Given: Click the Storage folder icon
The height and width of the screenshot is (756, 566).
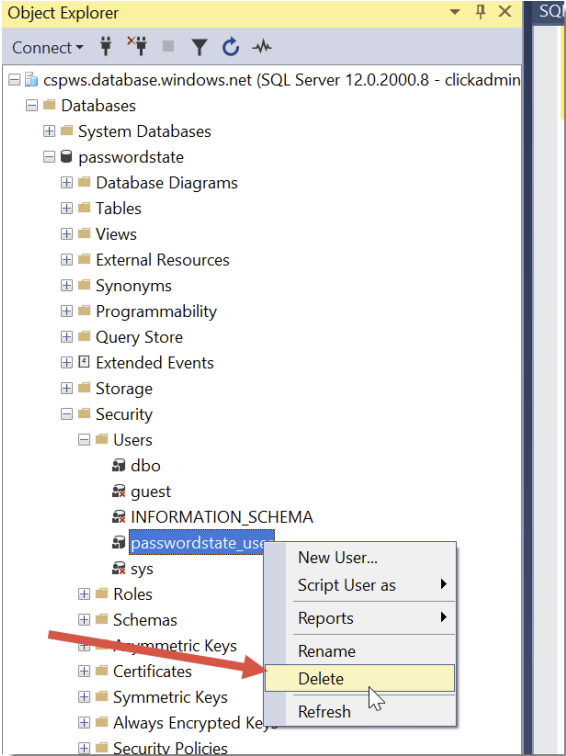Looking at the screenshot, I should (84, 388).
